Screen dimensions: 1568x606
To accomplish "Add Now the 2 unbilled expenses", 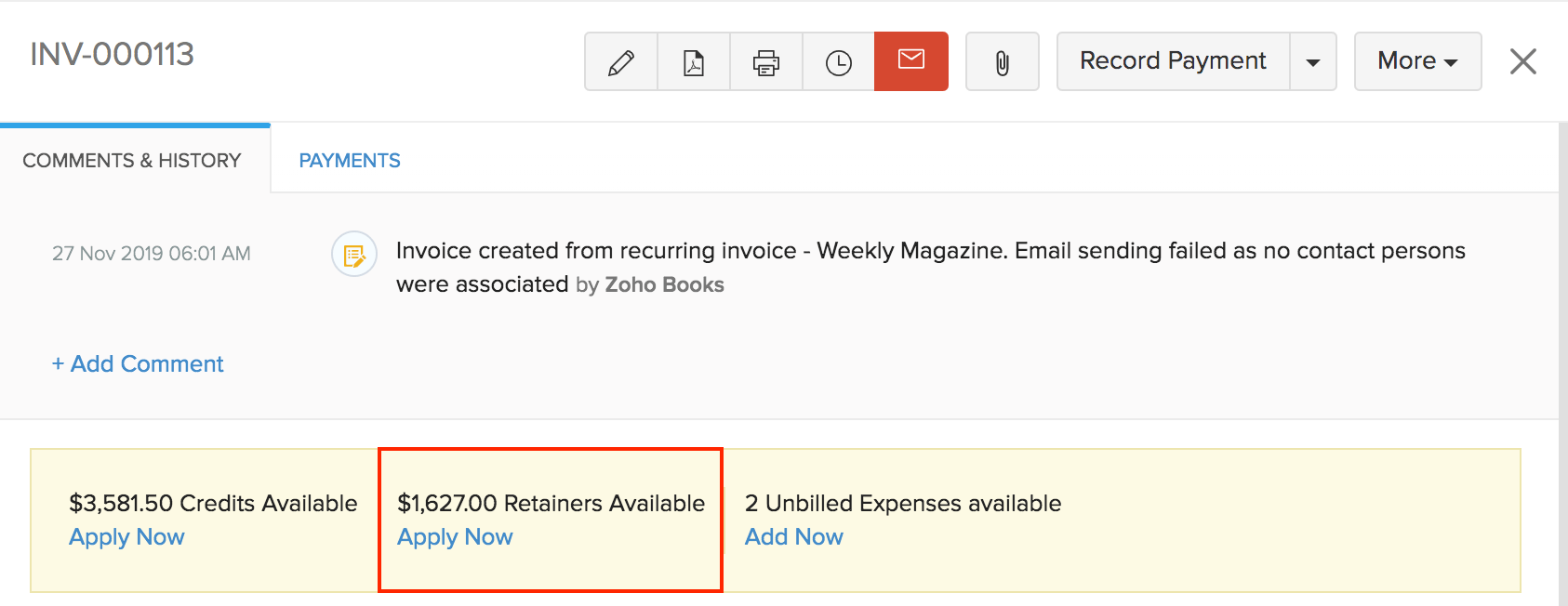I will click(x=793, y=537).
